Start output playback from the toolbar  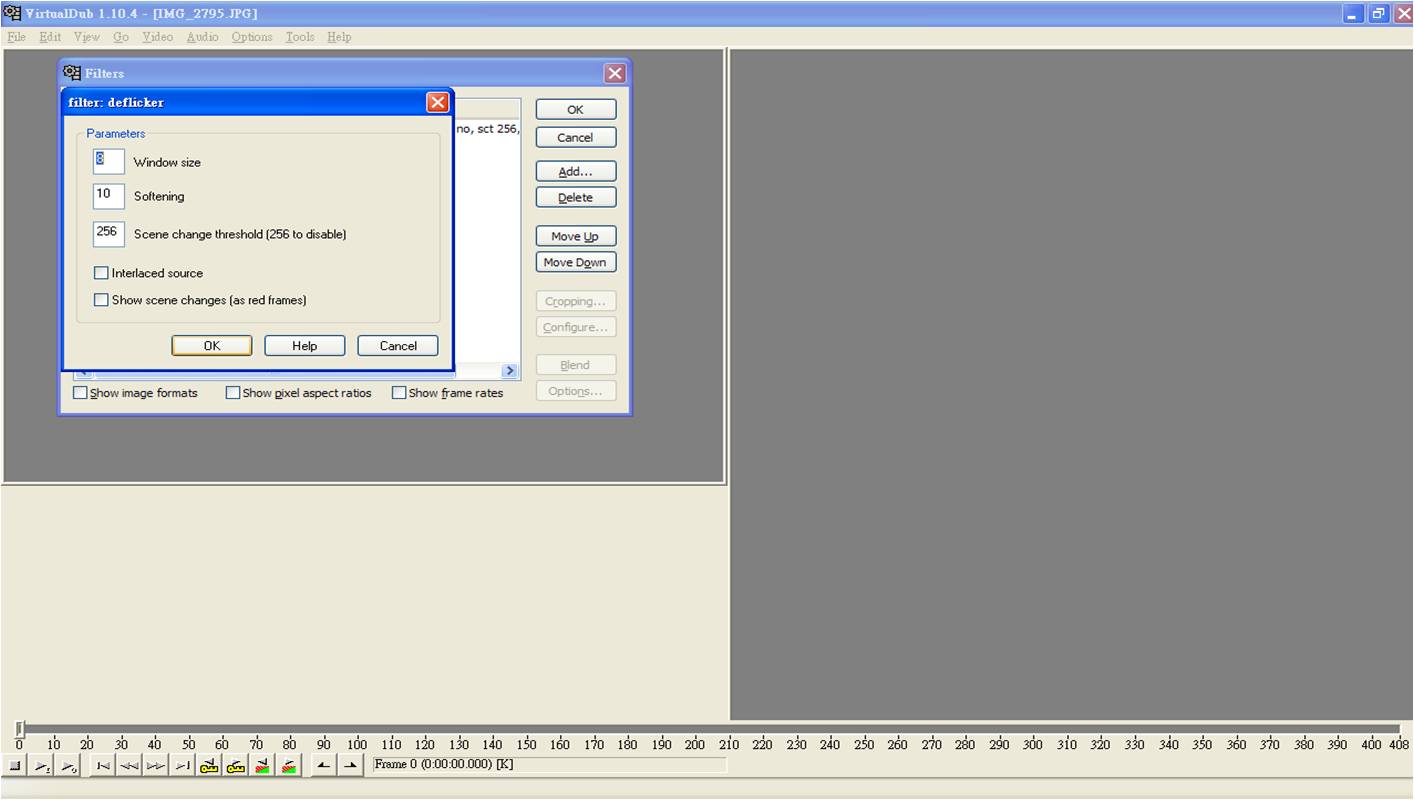click(68, 766)
